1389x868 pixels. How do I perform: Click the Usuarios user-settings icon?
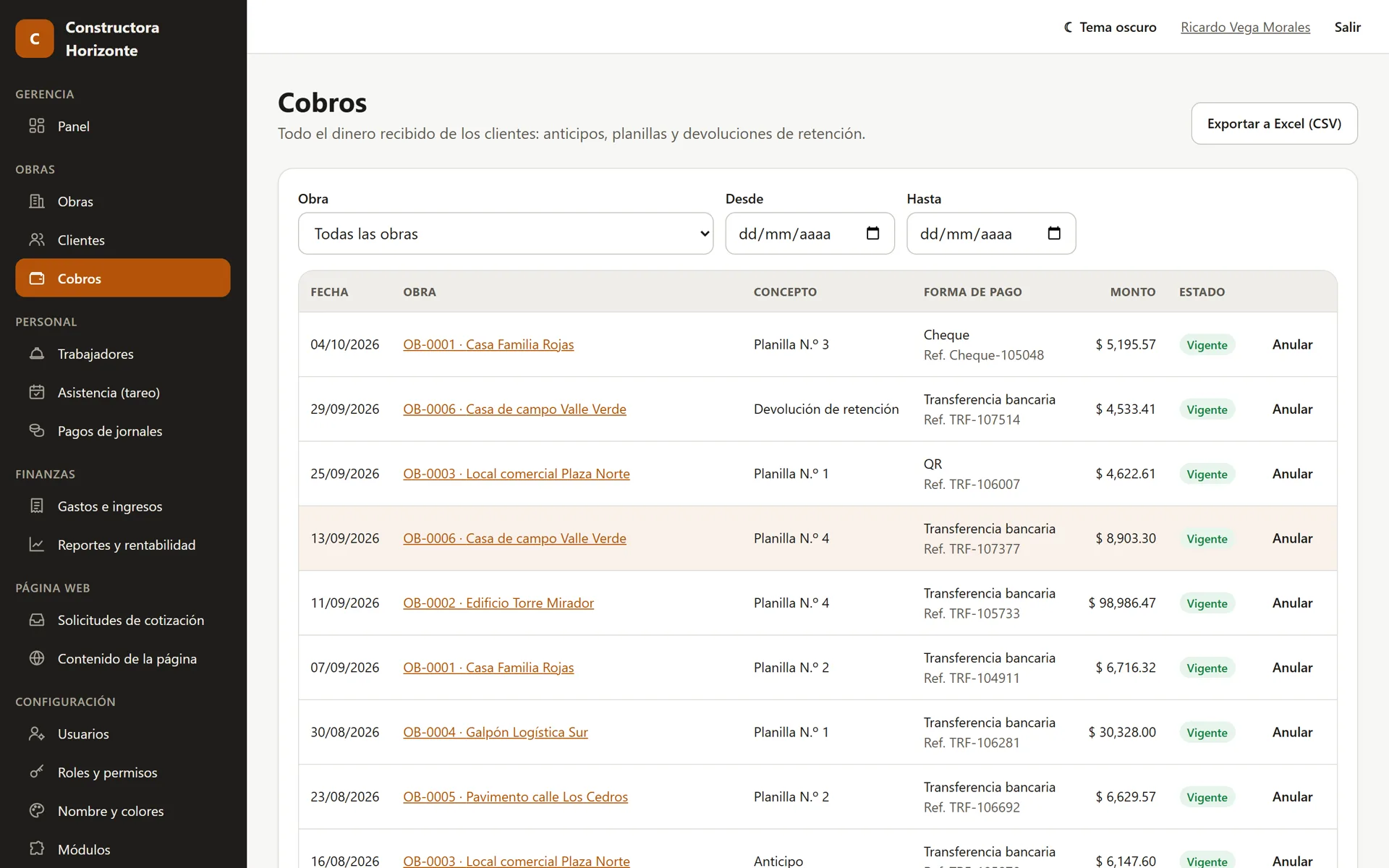(37, 733)
